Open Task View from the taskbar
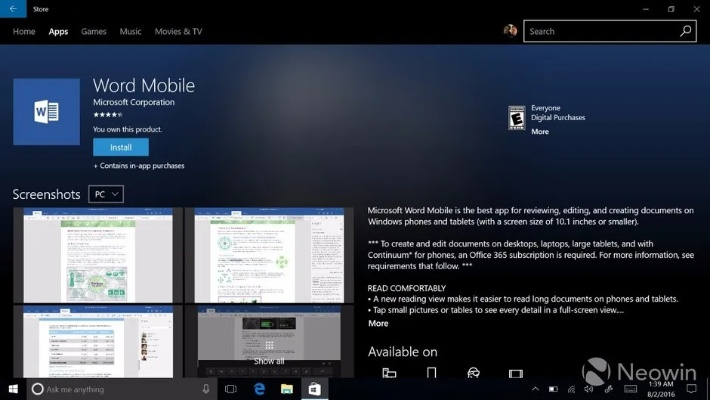Image resolution: width=710 pixels, height=400 pixels. click(230, 388)
